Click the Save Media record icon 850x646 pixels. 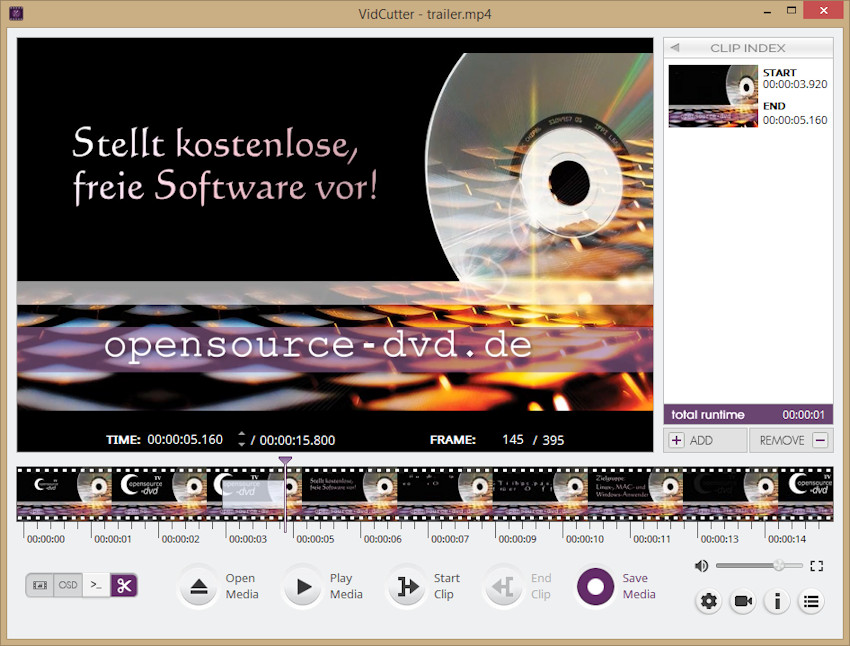595,587
